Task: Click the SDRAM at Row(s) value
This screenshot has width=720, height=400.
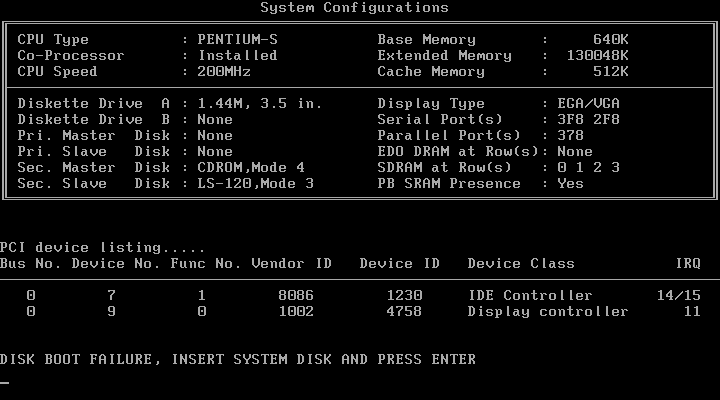Action: tap(588, 168)
